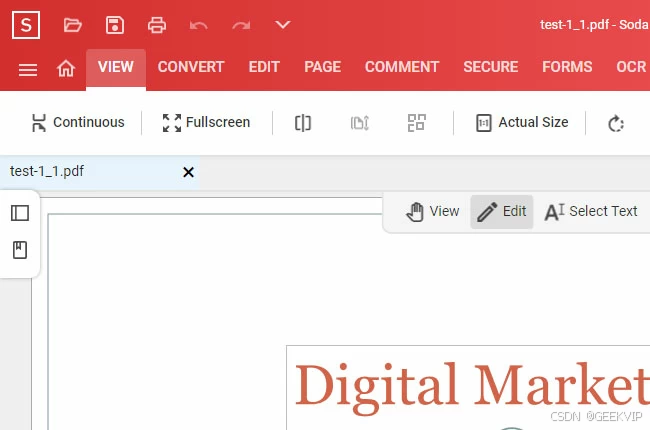The width and height of the screenshot is (650, 430).
Task: Open the EDIT ribbon tab
Action: 264,67
